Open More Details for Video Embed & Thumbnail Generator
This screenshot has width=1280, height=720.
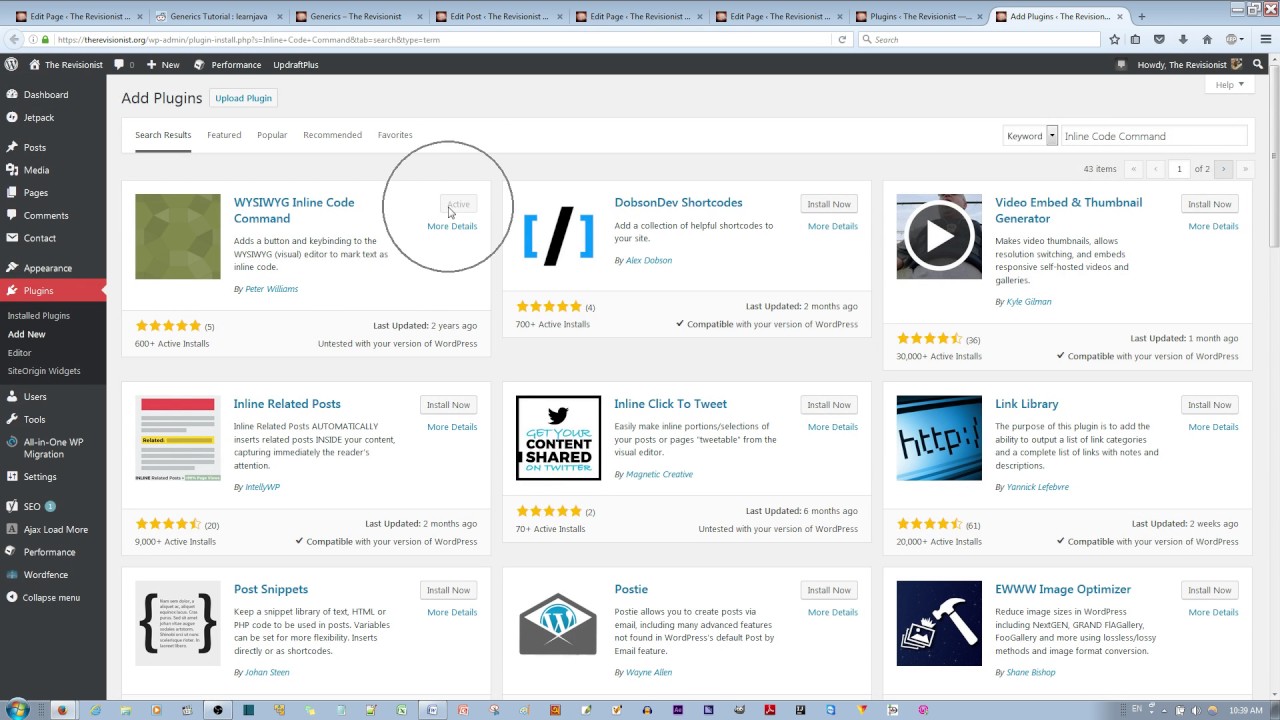[x=1213, y=226]
